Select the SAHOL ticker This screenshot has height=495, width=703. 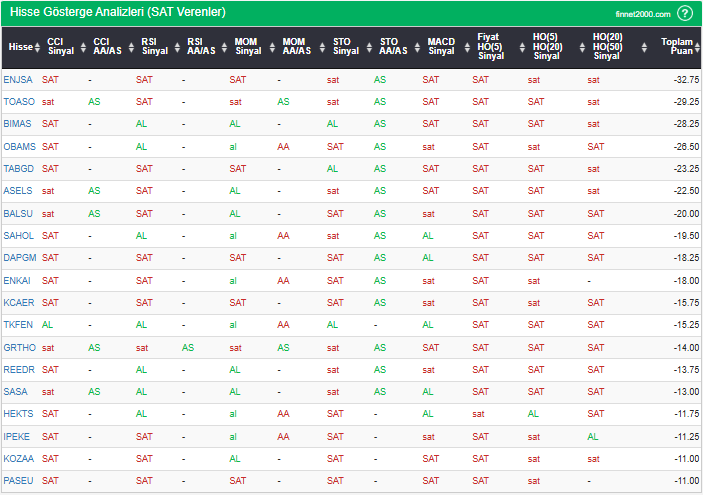click(18, 236)
